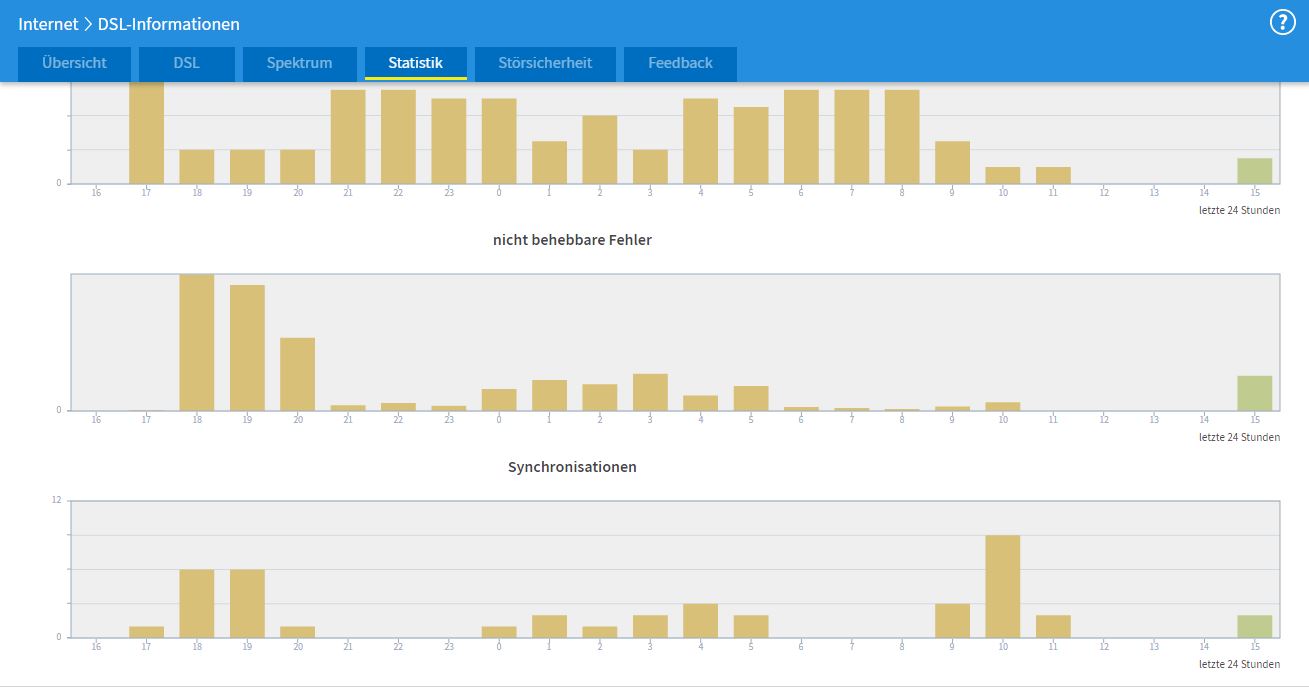Click hour 22 bar in top chart

coord(398,137)
